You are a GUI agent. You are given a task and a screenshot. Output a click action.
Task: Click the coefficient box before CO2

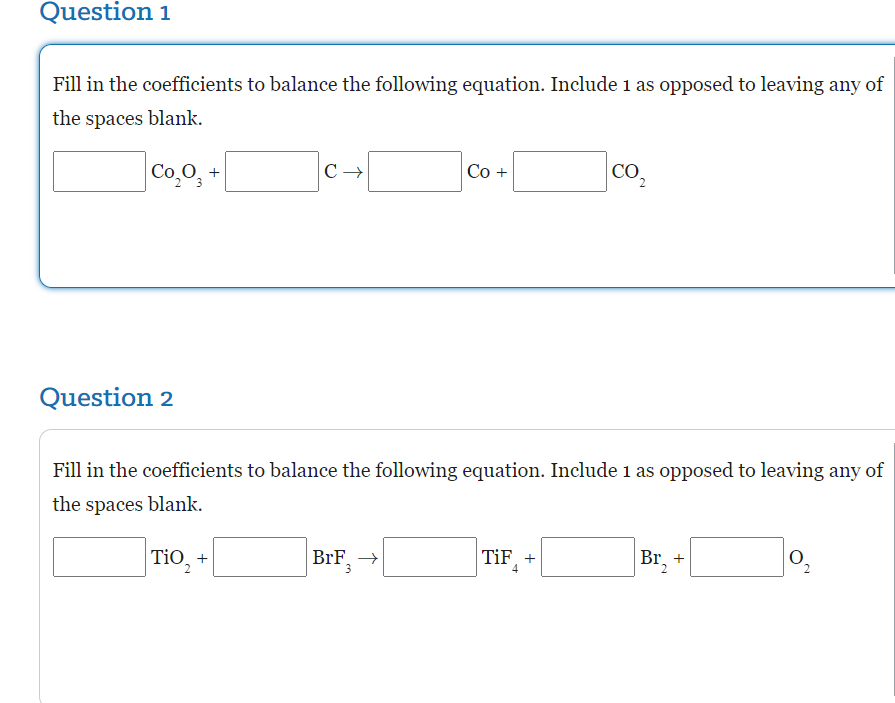[x=559, y=171]
